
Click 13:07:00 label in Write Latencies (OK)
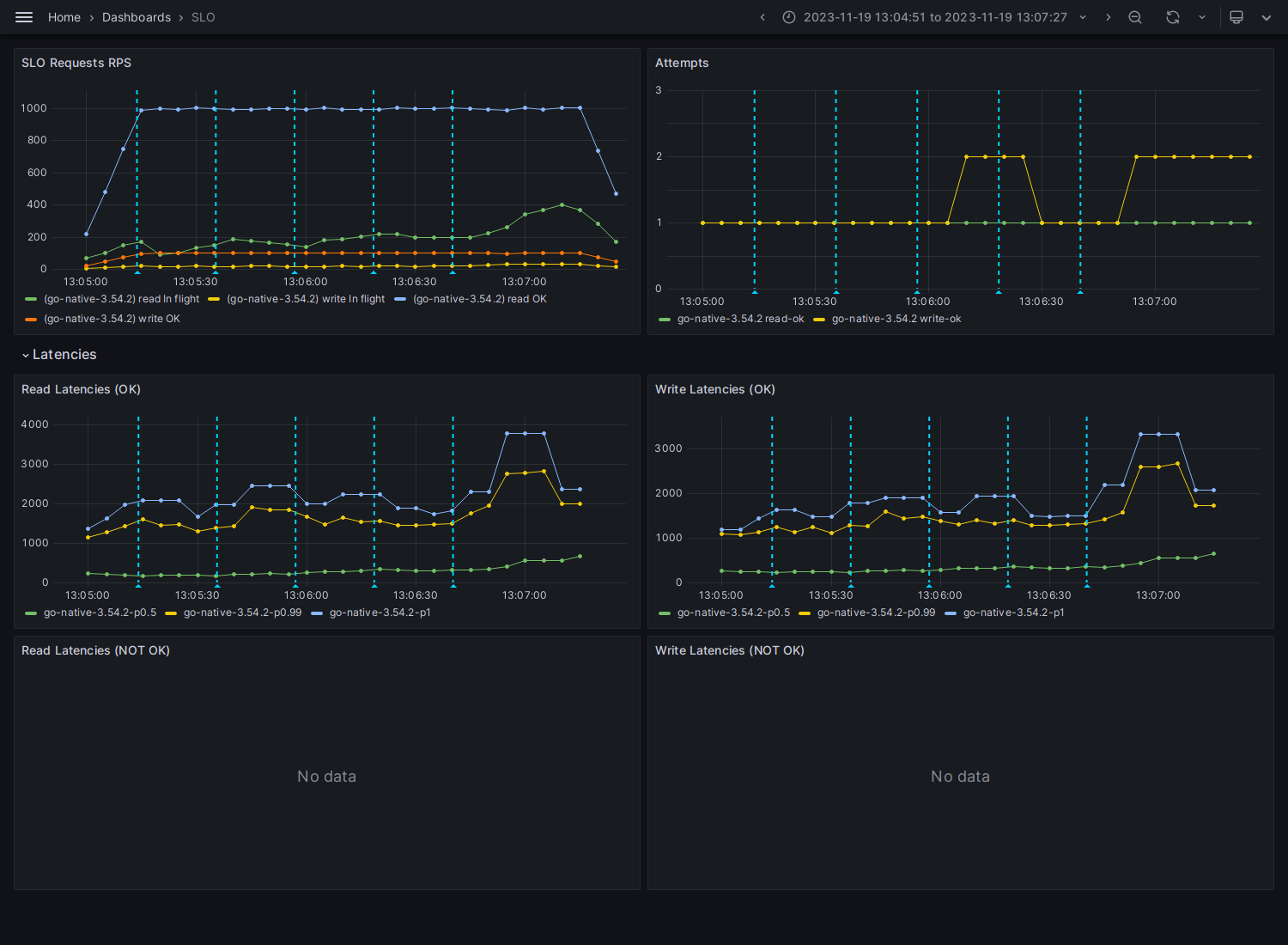[x=1157, y=595]
